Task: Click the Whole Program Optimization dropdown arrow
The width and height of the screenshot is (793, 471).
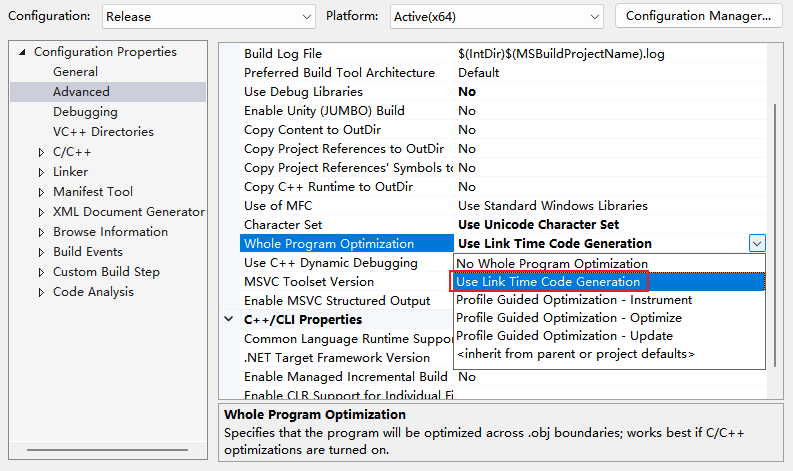Action: tap(757, 243)
